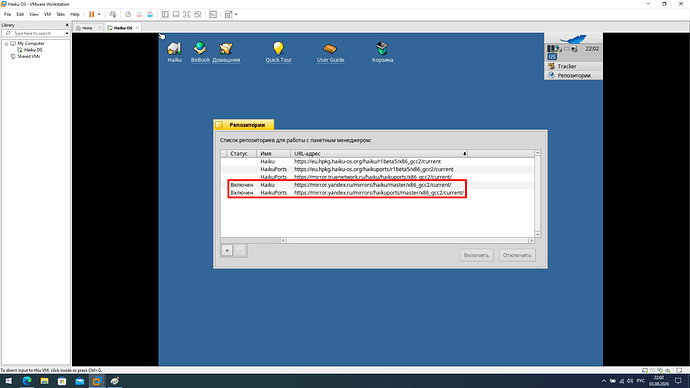Click the Unity mode toolbar icon
690x388 pixels.
click(198, 15)
